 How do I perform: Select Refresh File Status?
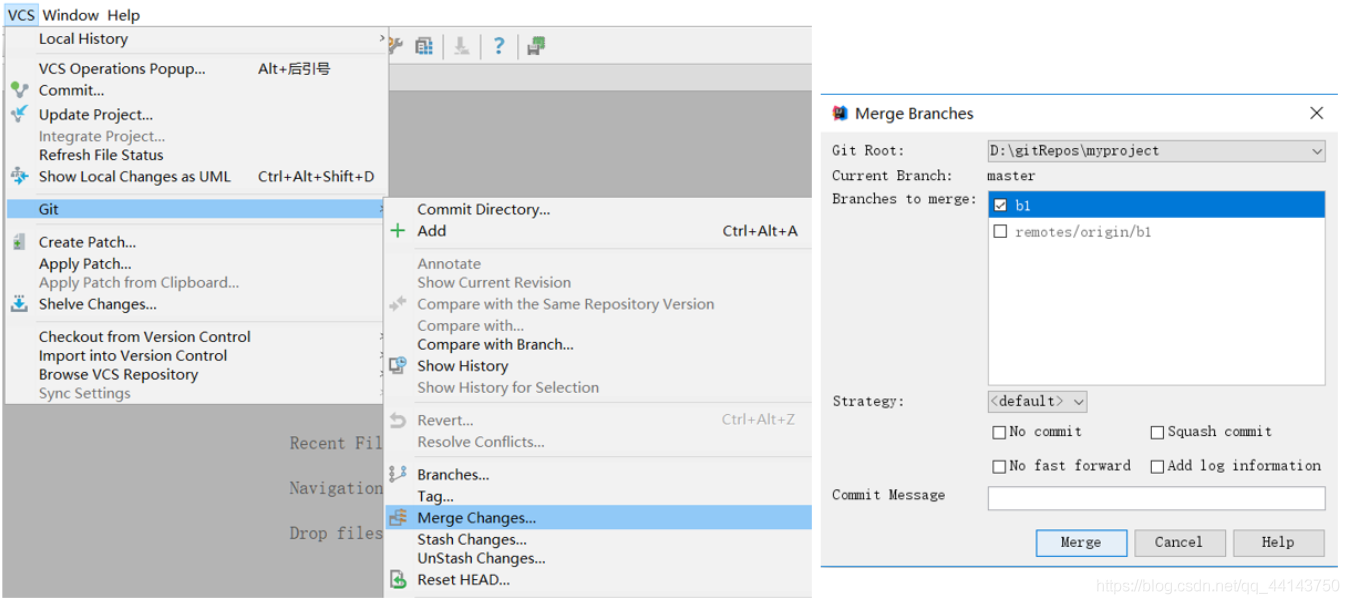(101, 155)
